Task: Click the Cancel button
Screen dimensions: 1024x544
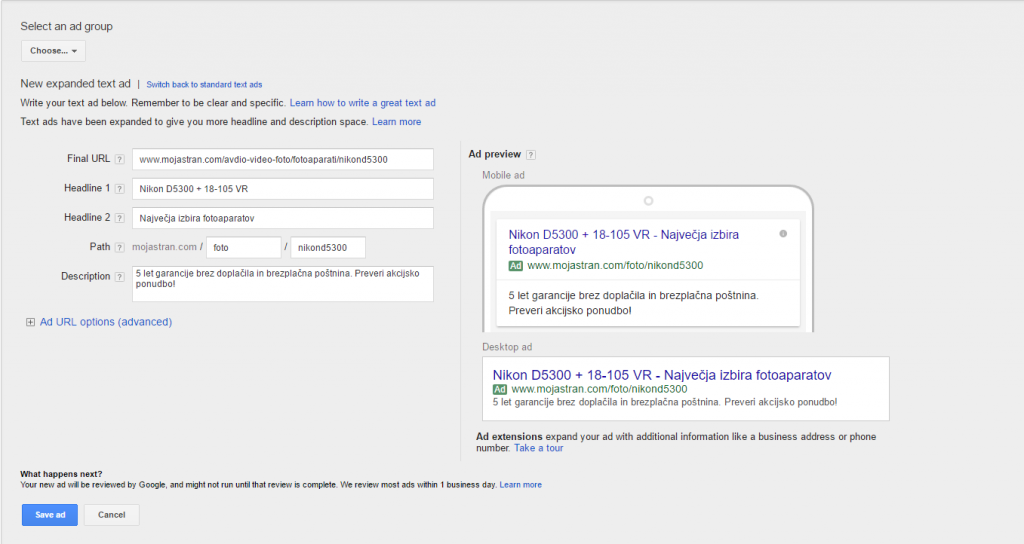Action: pyautogui.click(x=111, y=515)
